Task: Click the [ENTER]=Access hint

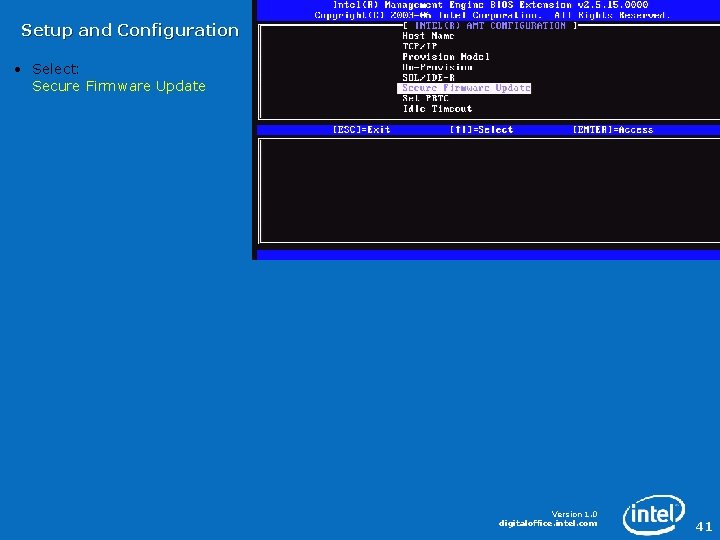Action: tap(613, 130)
